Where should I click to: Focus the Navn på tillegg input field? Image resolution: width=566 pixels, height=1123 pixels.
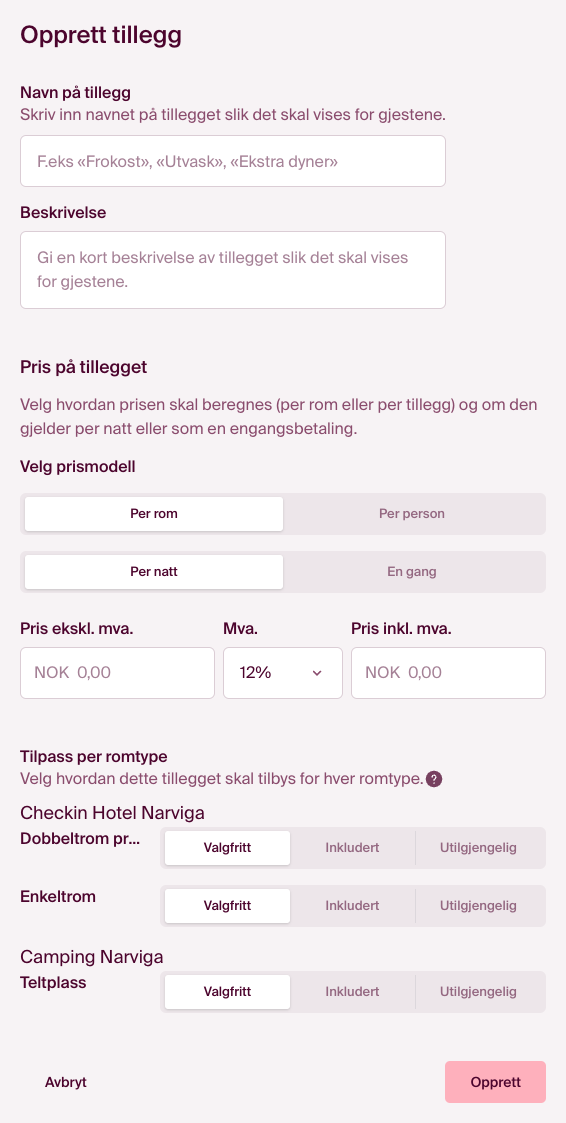point(233,161)
